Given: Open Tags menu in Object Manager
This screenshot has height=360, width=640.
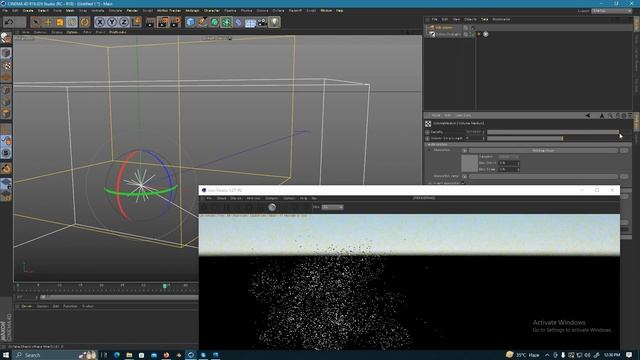Looking at the screenshot, I should (x=484, y=19).
